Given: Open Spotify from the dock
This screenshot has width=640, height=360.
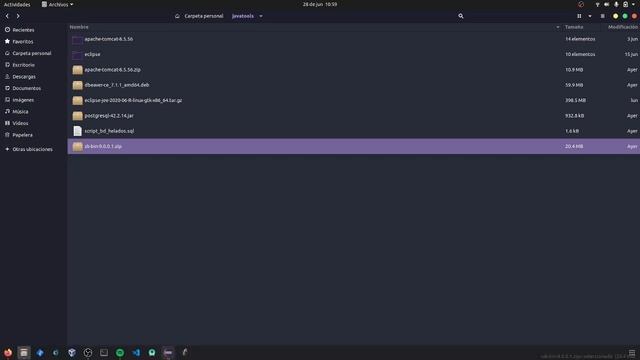Looking at the screenshot, I should [120, 353].
